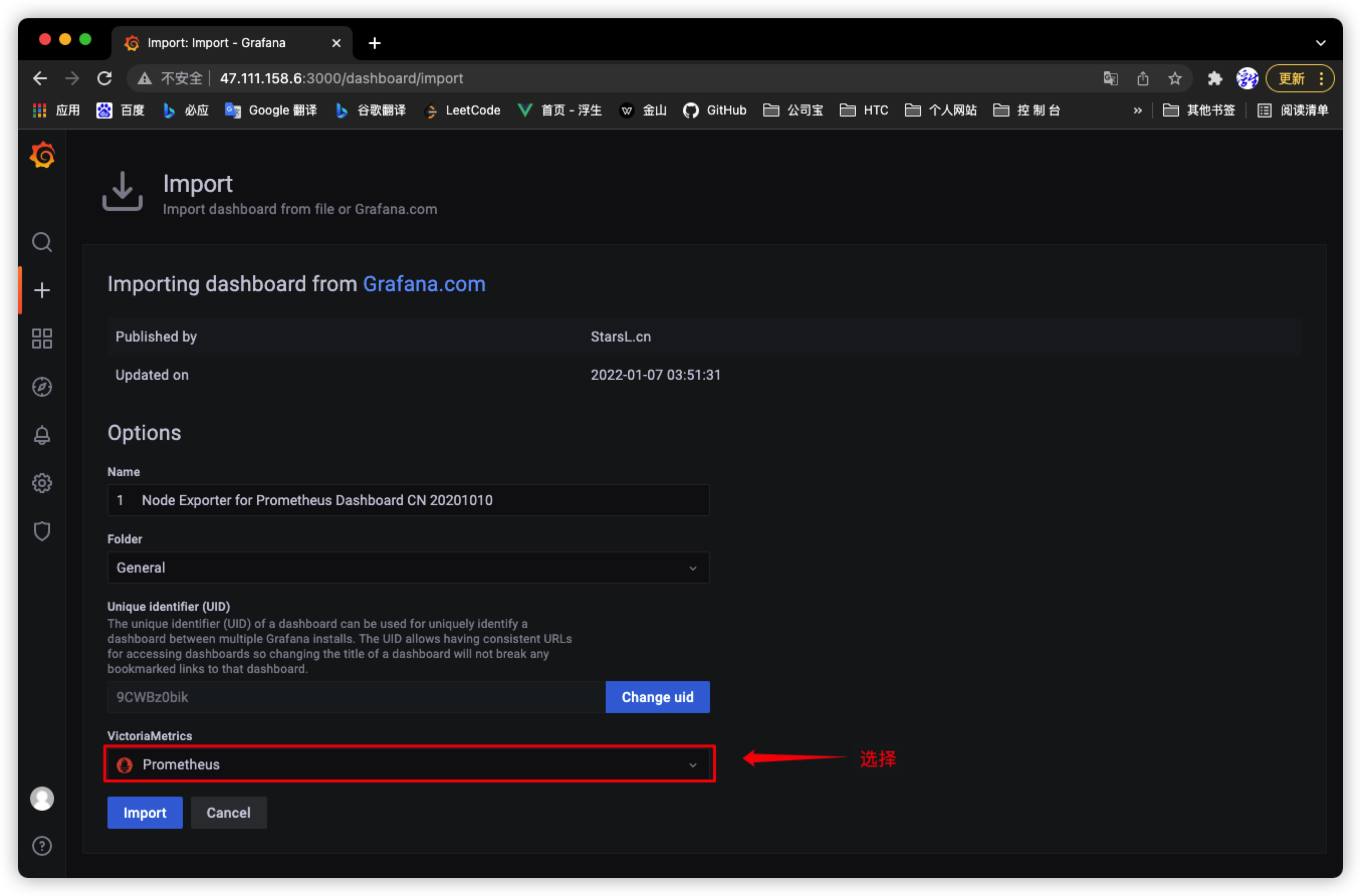Image resolution: width=1361 pixels, height=896 pixels.
Task: Go back with the browser back arrow
Action: click(40, 78)
